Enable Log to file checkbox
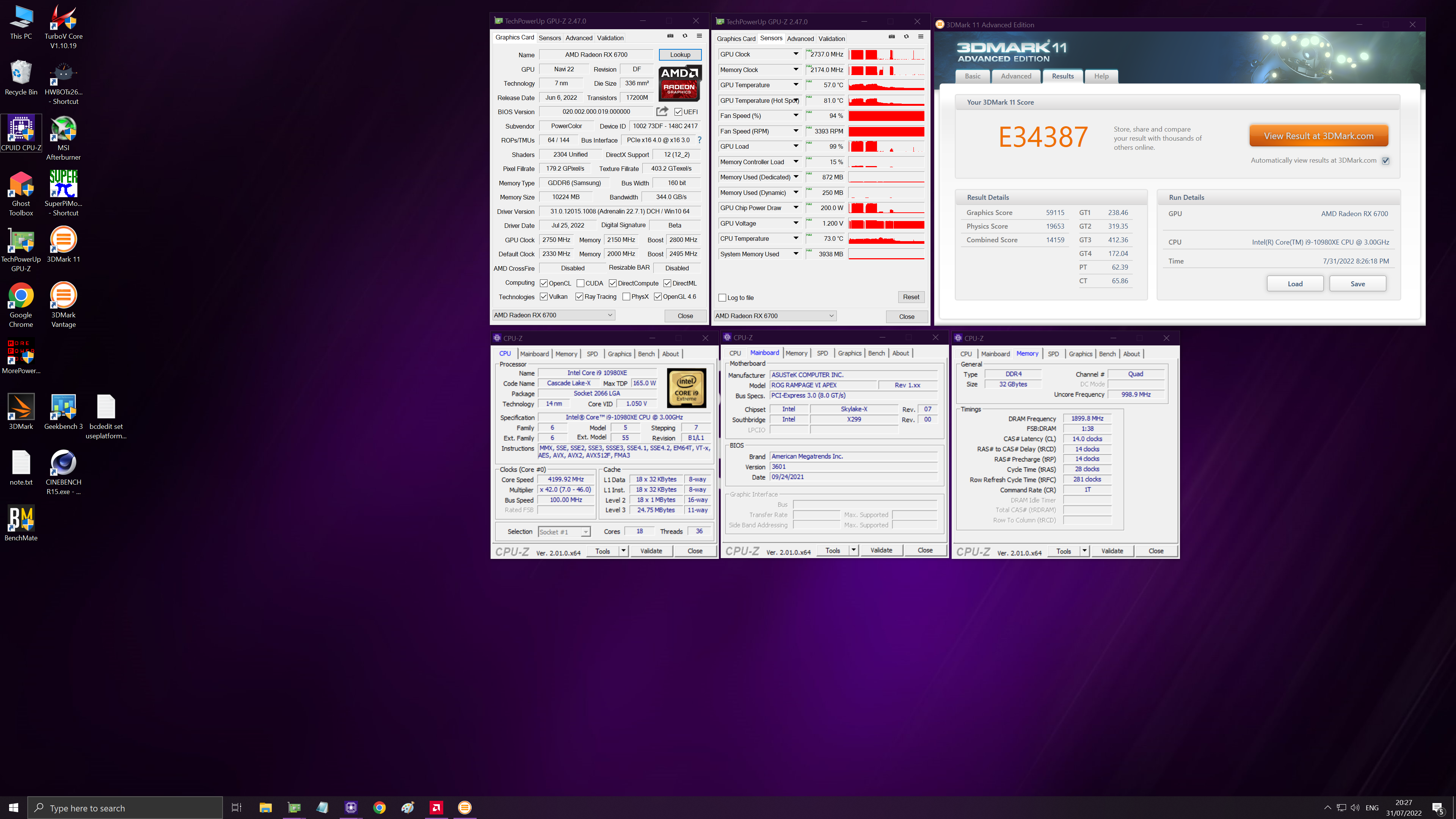 722,298
